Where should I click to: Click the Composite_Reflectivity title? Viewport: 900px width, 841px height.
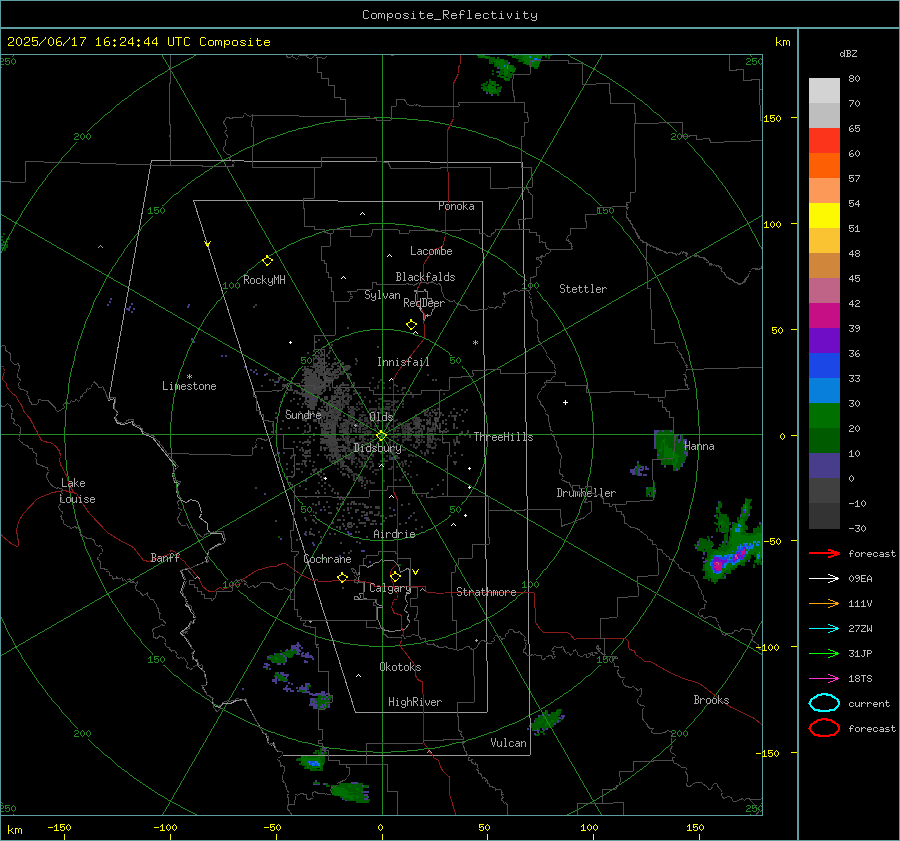pos(450,15)
